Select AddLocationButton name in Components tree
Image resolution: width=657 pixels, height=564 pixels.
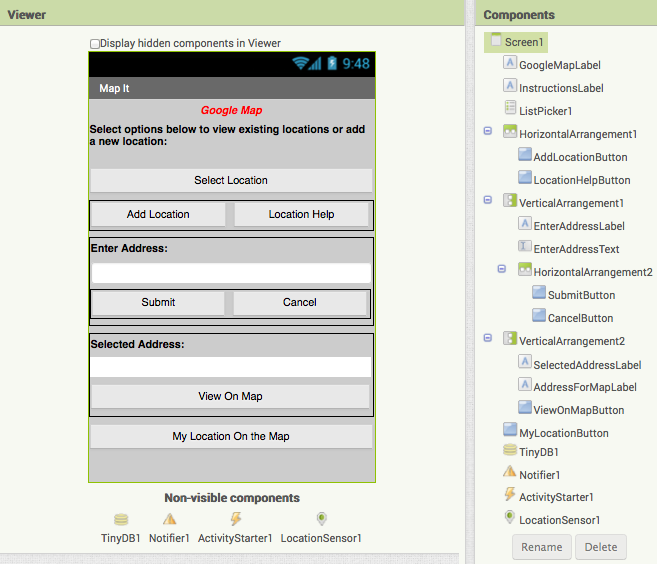pyautogui.click(x=580, y=158)
